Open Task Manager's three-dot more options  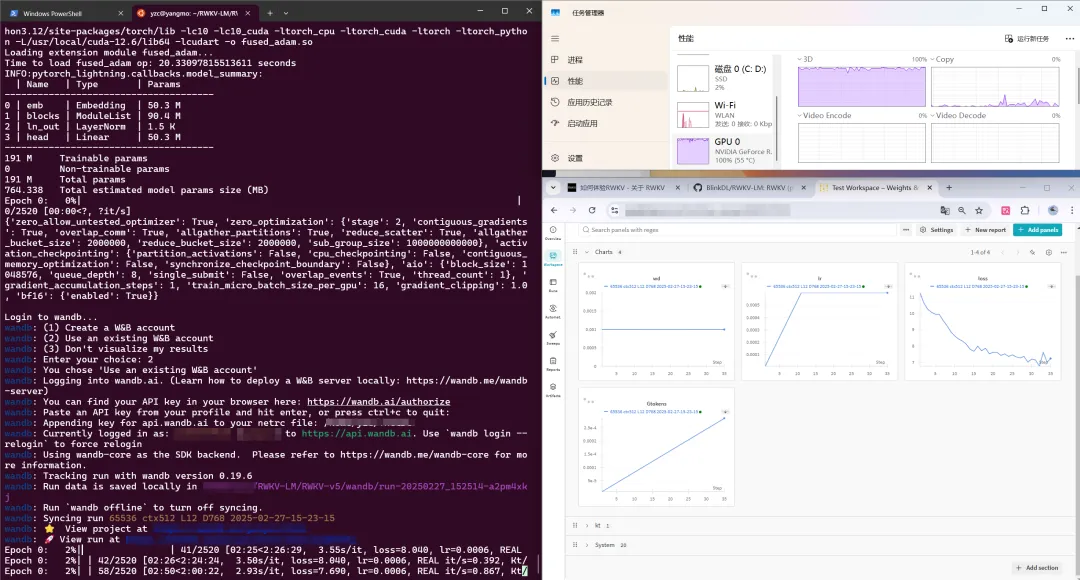pyautogui.click(x=1070, y=39)
